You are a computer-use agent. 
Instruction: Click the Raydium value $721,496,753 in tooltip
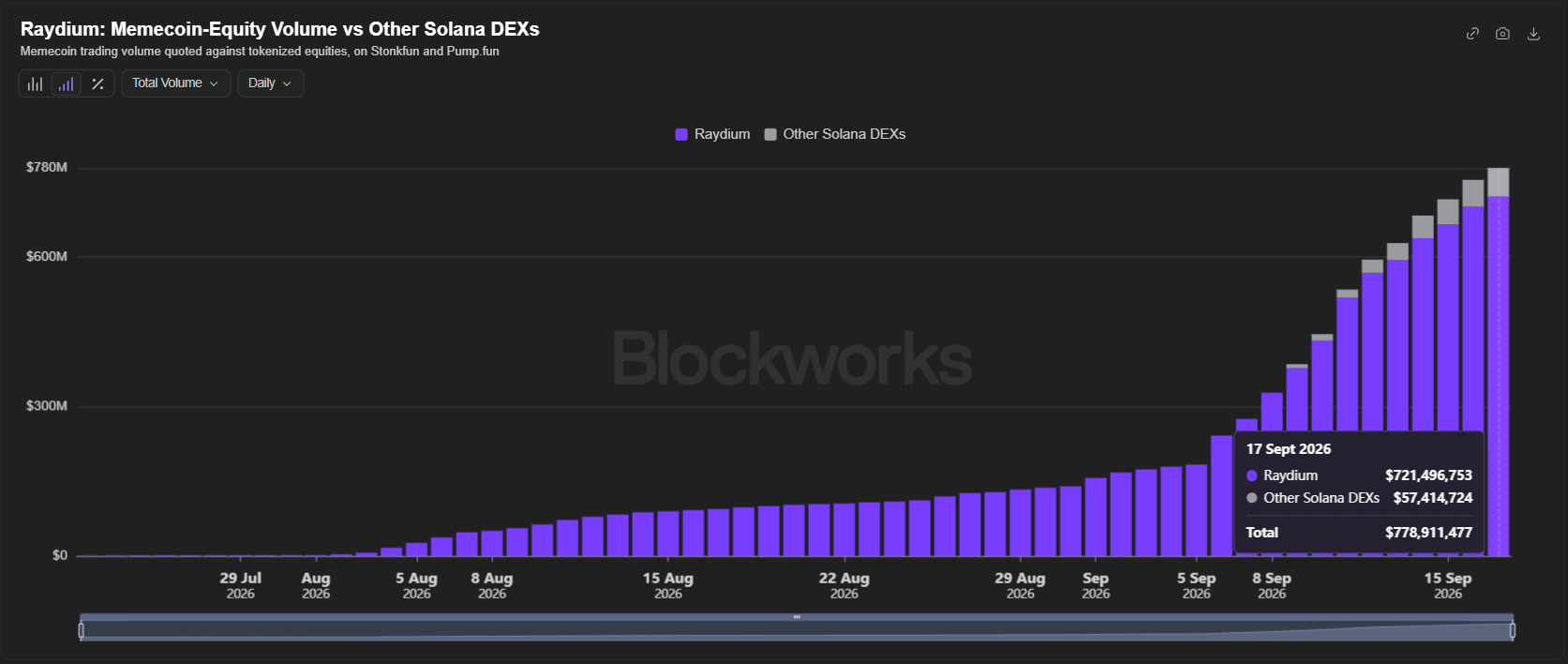(1428, 475)
